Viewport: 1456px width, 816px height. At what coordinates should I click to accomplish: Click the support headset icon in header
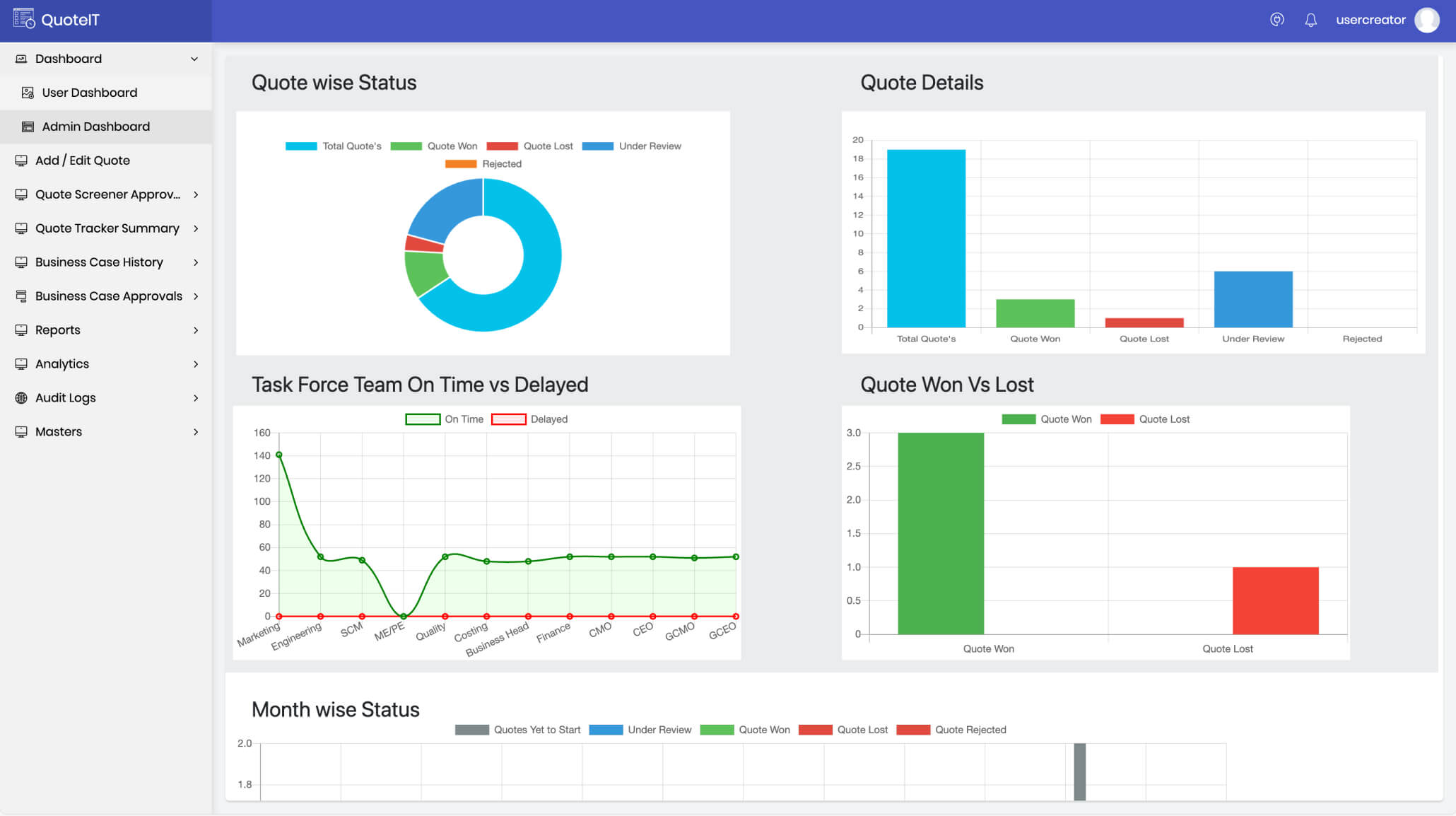click(x=1276, y=20)
